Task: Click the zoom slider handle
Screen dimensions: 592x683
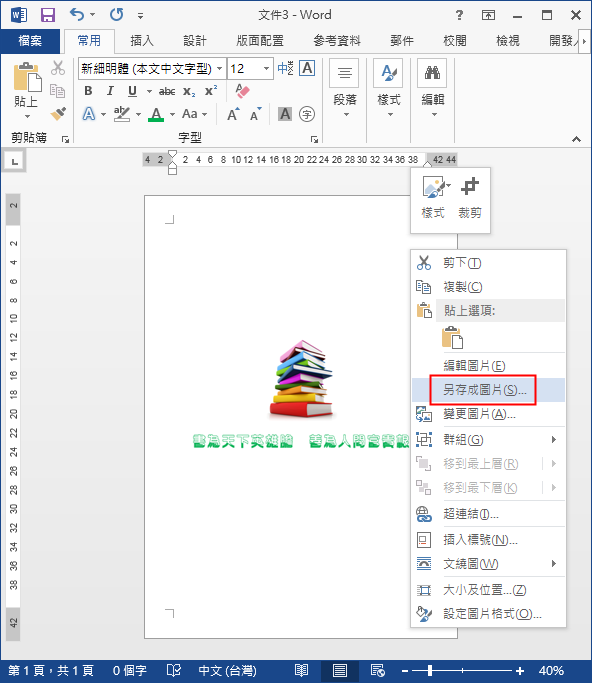Action: 430,670
